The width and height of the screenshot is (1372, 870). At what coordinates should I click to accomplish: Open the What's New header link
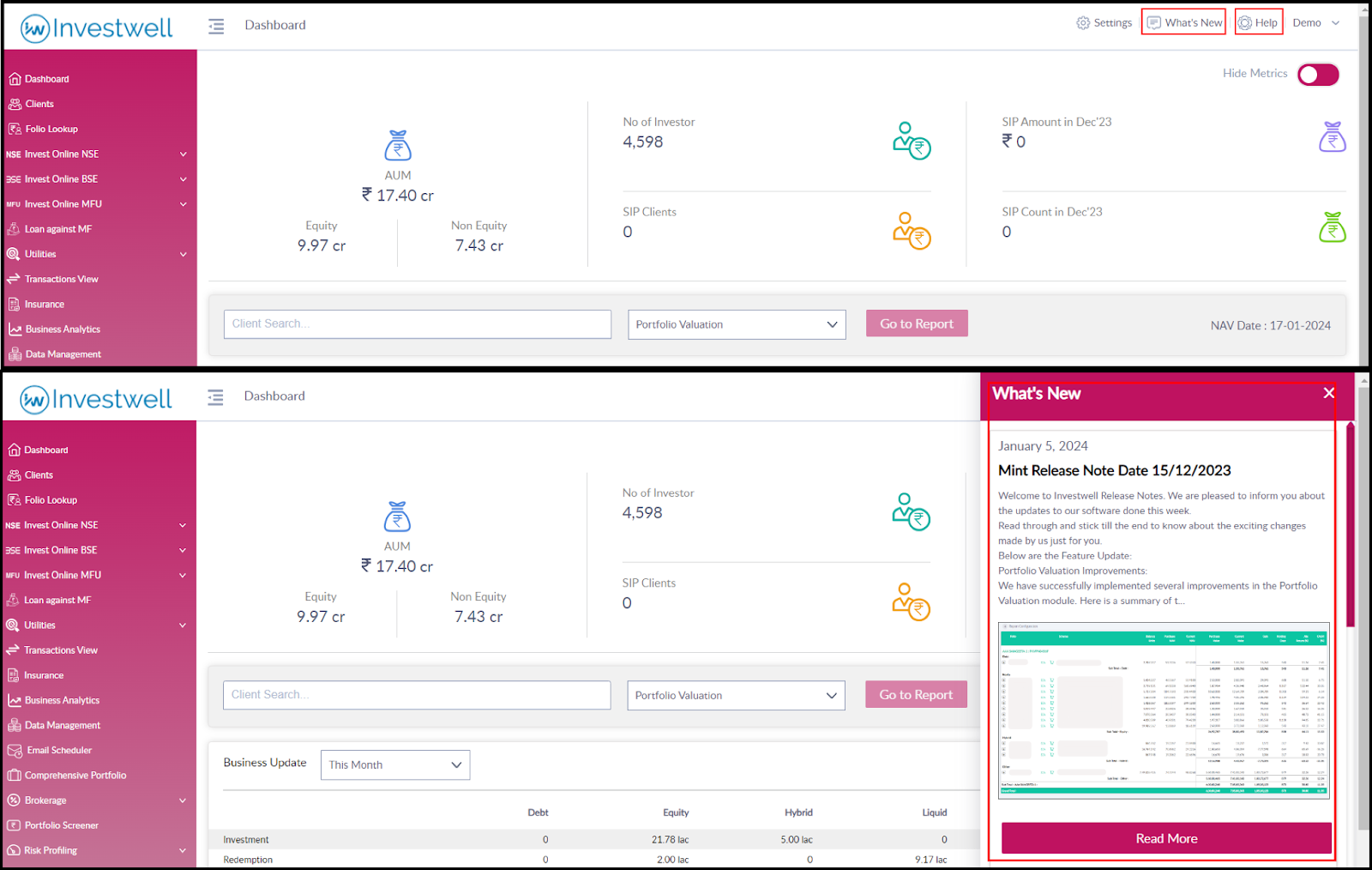click(1184, 23)
